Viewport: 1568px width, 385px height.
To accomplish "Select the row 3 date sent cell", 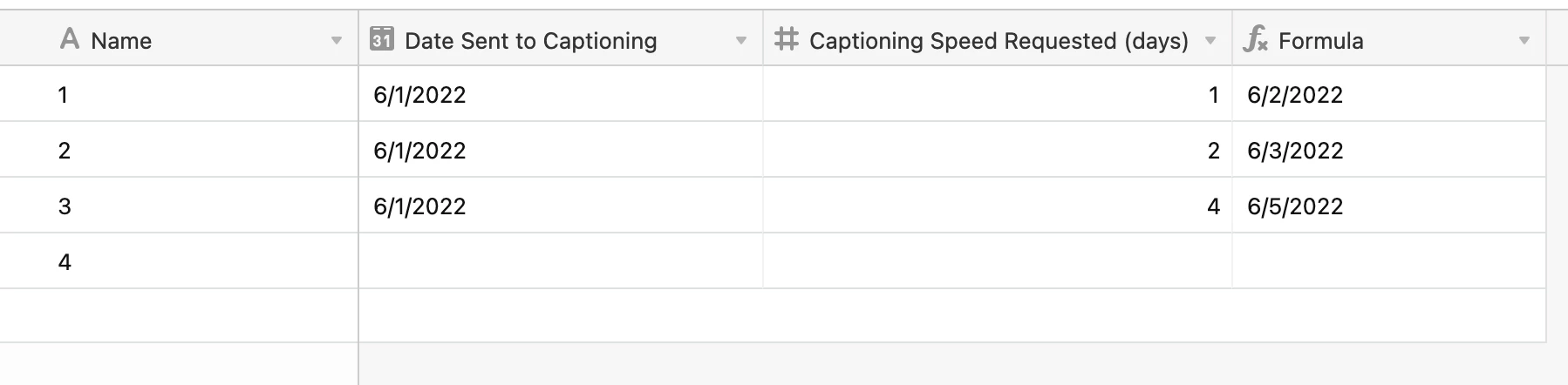I will pos(561,206).
